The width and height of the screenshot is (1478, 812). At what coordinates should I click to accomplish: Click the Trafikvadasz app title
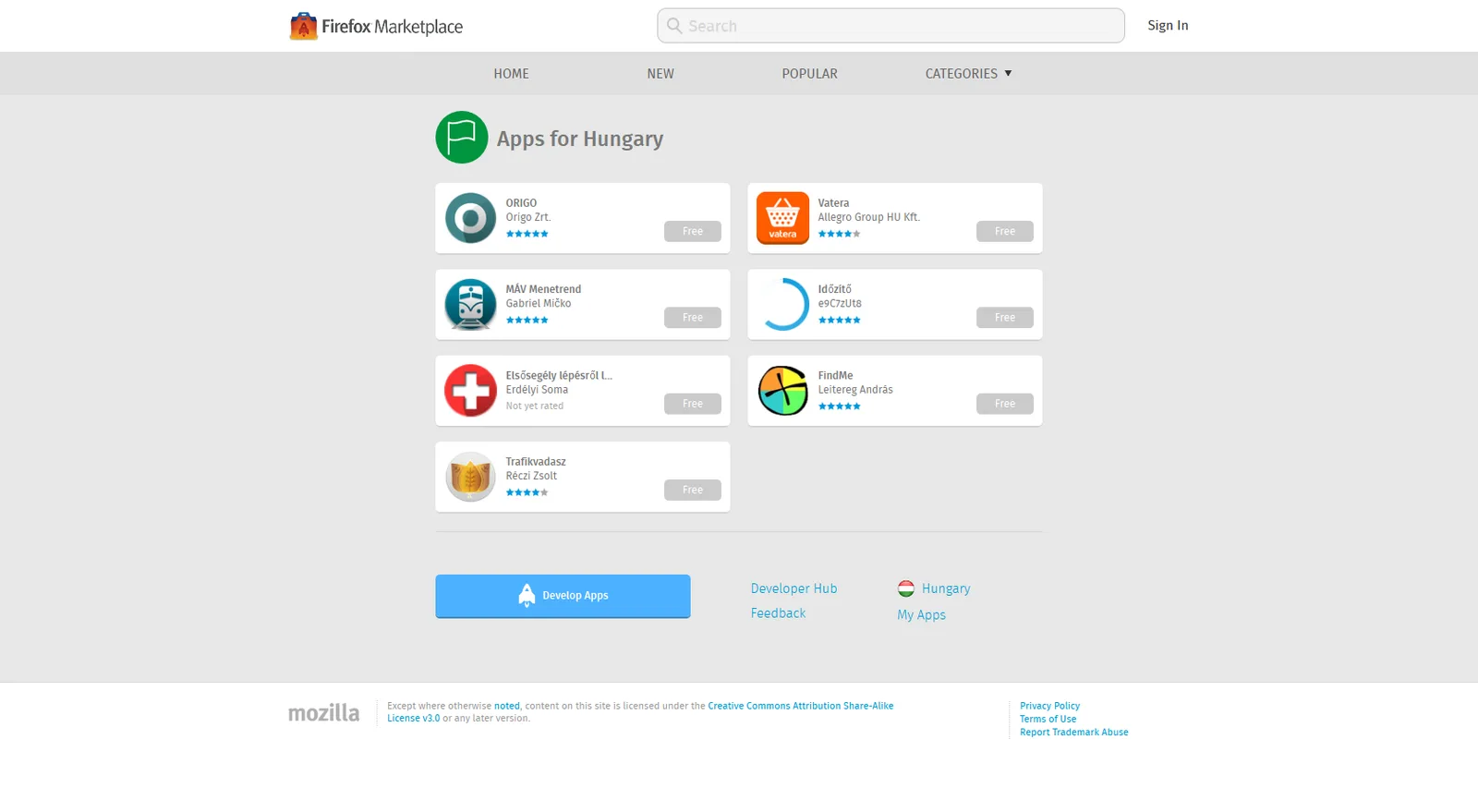(536, 462)
